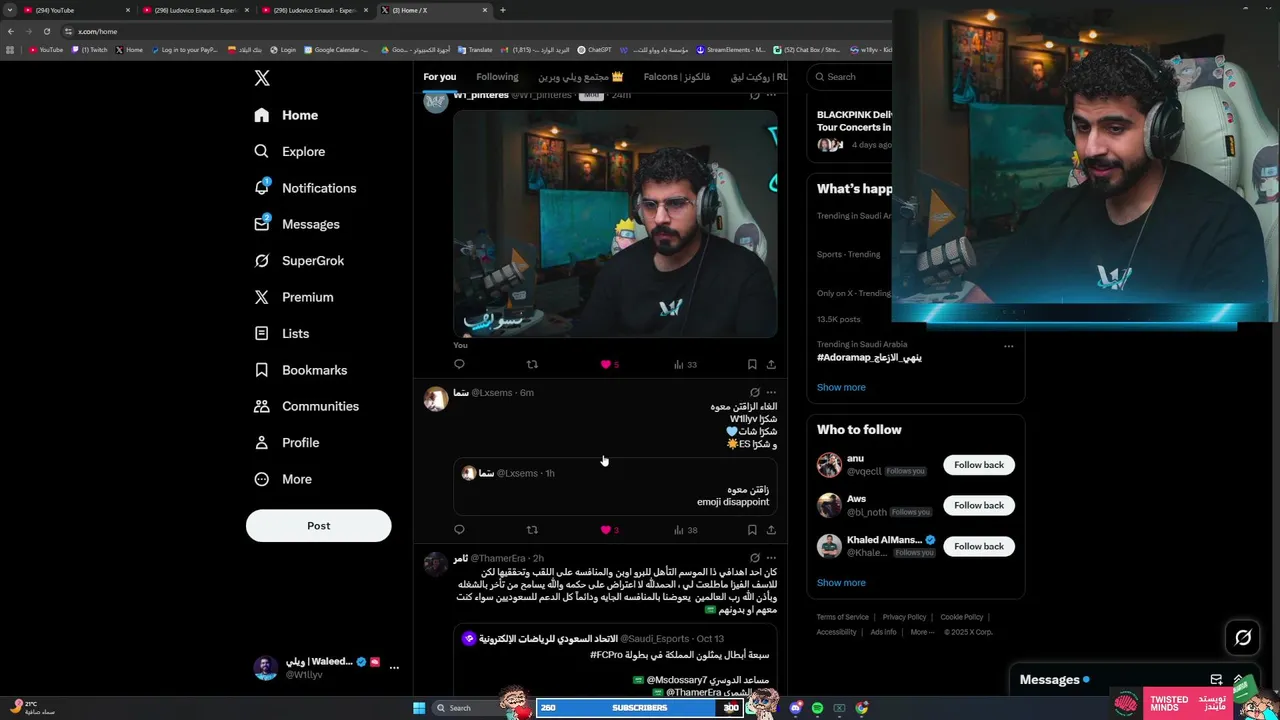Click the Post button
Screen dimensions: 1280x720
pyautogui.click(x=318, y=525)
